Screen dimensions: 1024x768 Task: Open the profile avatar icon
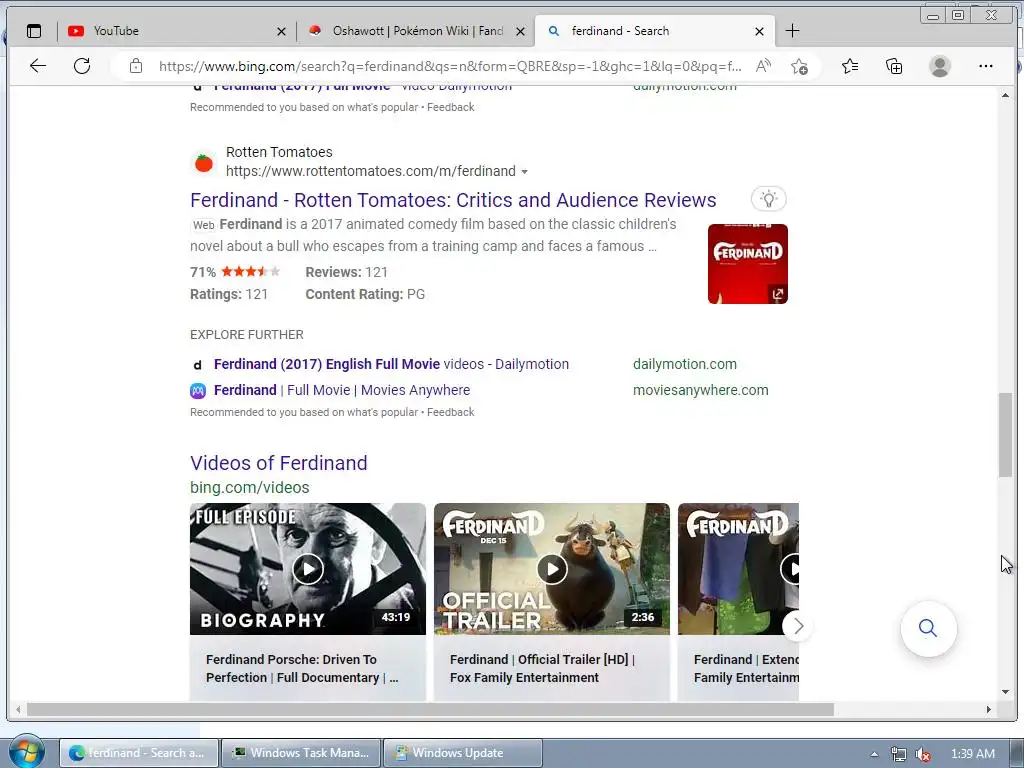(x=940, y=66)
